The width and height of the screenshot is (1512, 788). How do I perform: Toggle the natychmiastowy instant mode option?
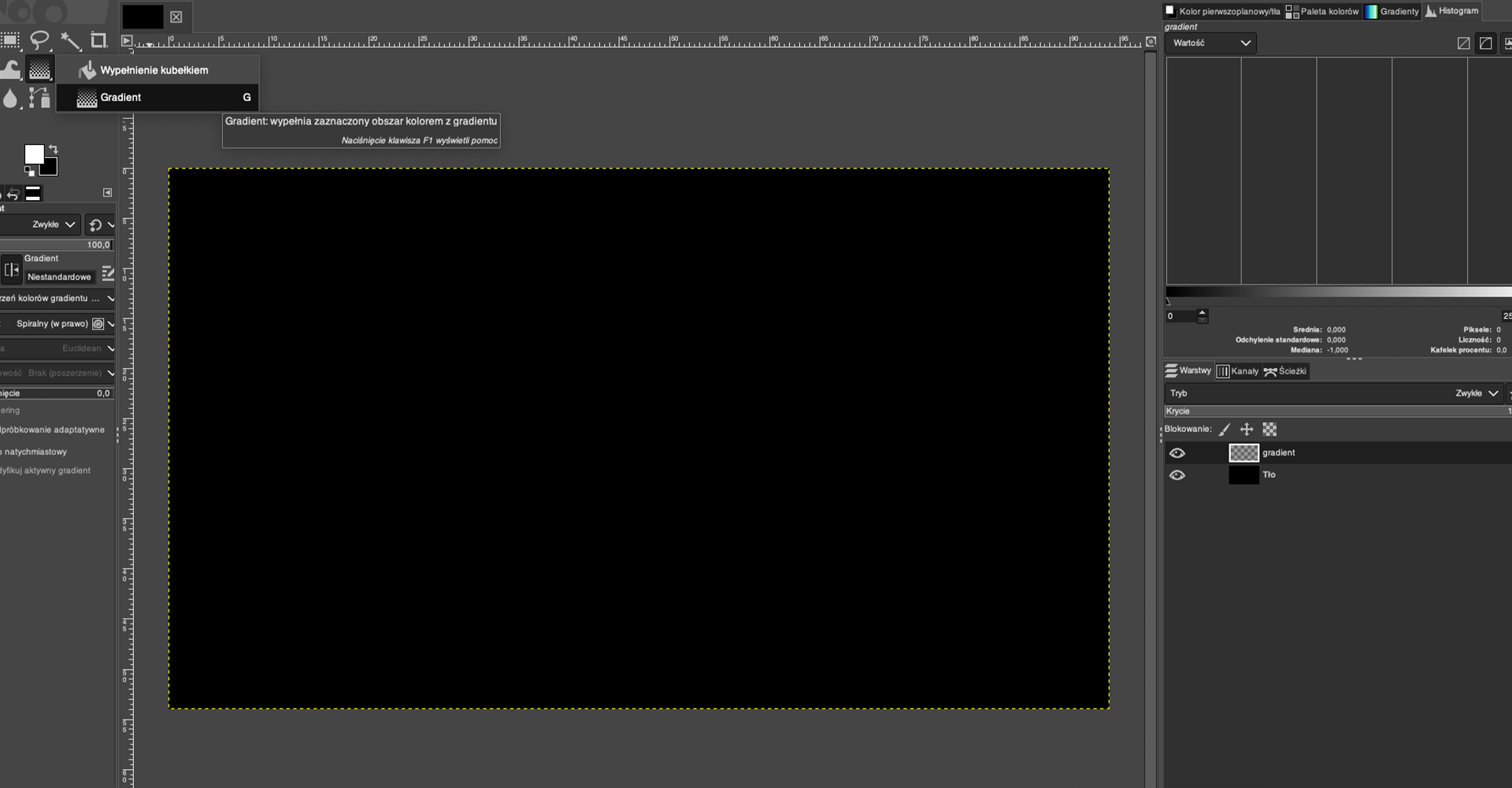35,452
